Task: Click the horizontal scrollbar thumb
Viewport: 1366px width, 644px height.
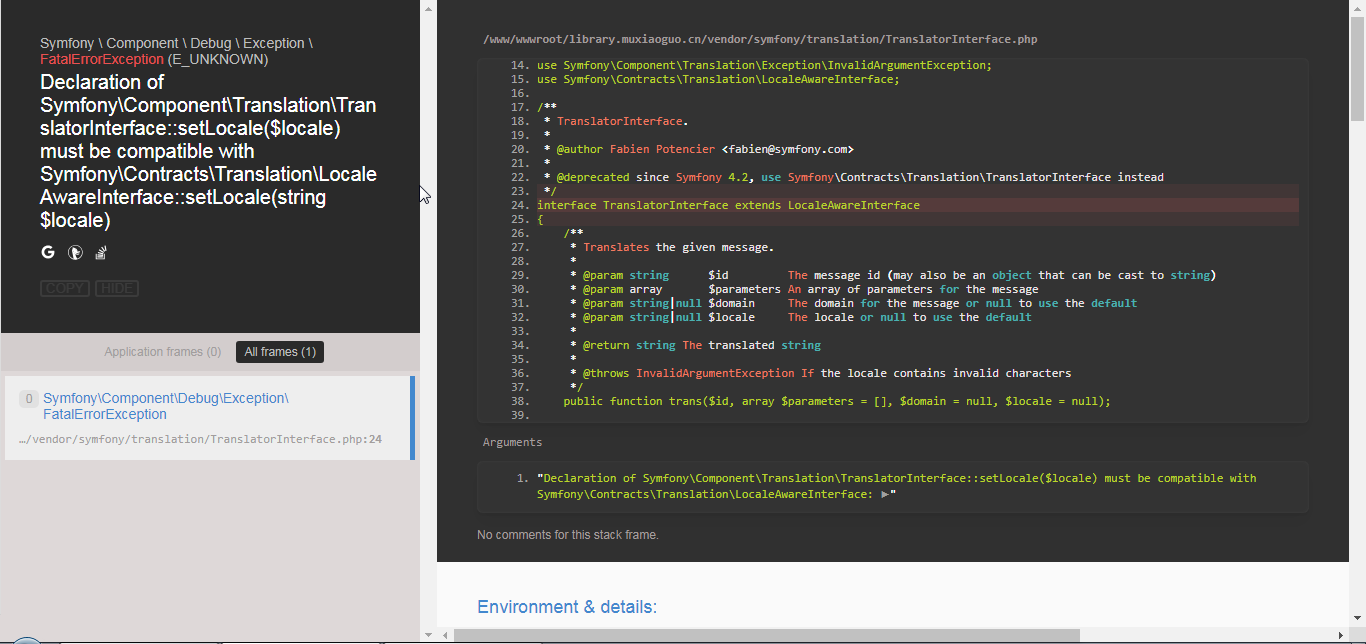Action: click(766, 635)
